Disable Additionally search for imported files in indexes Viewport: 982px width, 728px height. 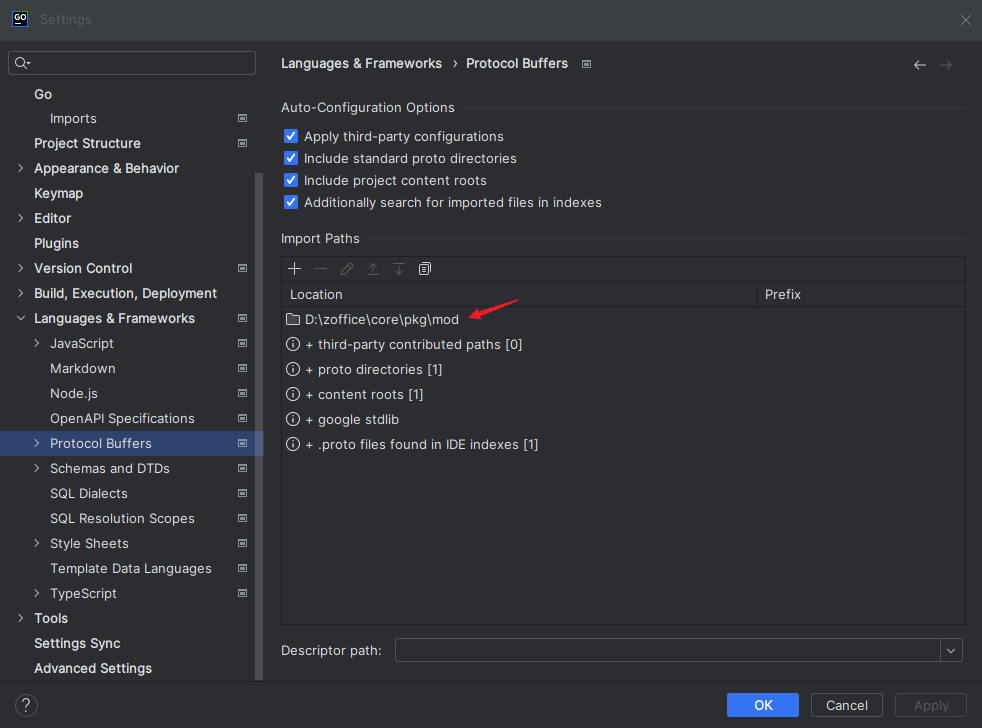coord(291,203)
